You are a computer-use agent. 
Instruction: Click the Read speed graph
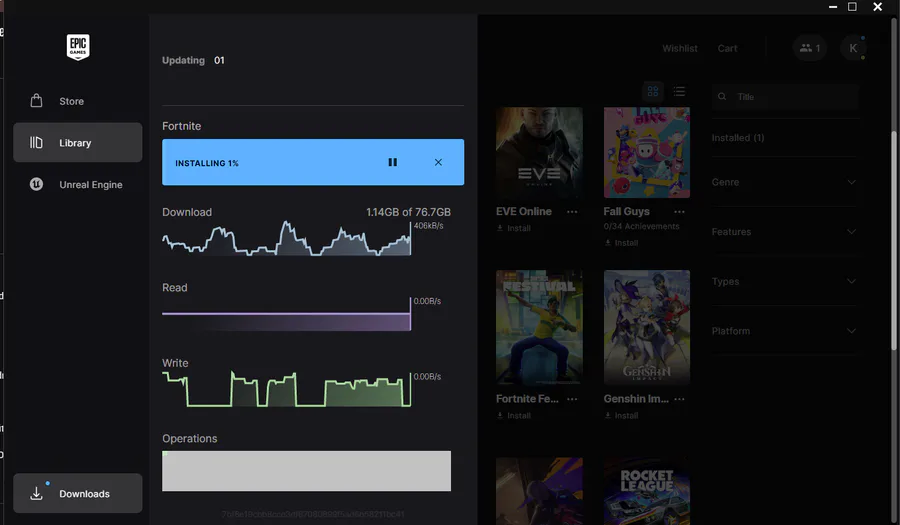[286, 314]
